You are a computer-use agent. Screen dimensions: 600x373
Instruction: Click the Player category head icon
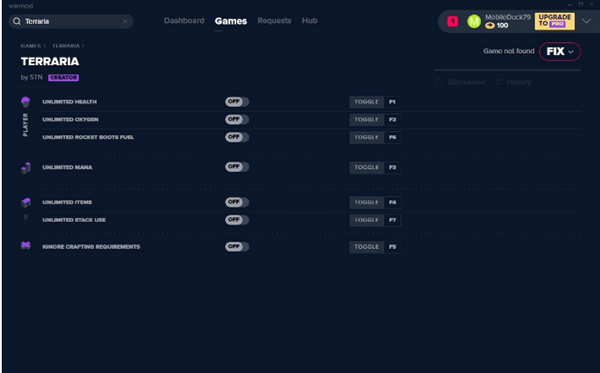[26, 102]
